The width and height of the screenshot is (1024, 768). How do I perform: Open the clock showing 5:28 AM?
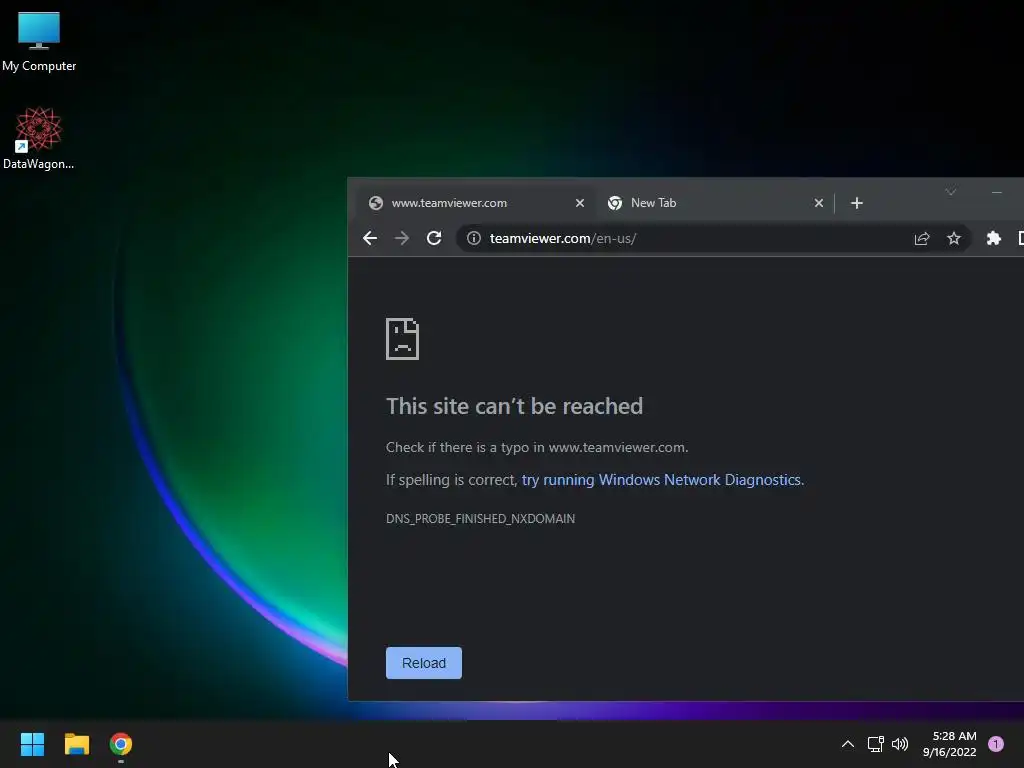coord(949,744)
